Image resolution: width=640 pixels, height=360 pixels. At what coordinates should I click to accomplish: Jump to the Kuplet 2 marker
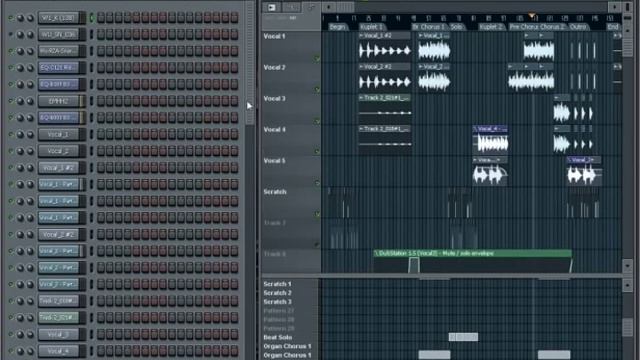(x=491, y=27)
